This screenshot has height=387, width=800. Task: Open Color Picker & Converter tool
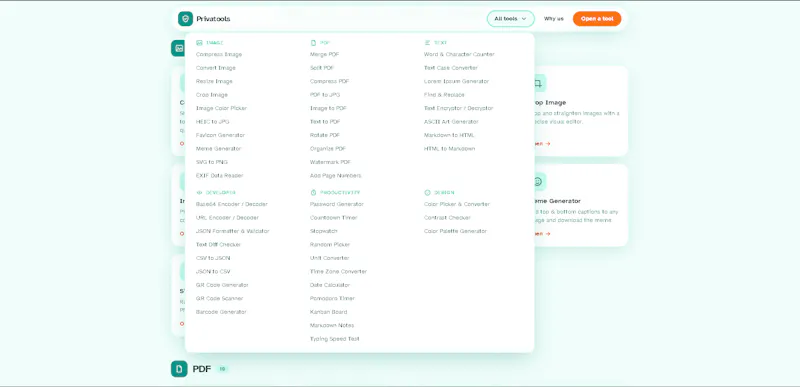tap(457, 204)
